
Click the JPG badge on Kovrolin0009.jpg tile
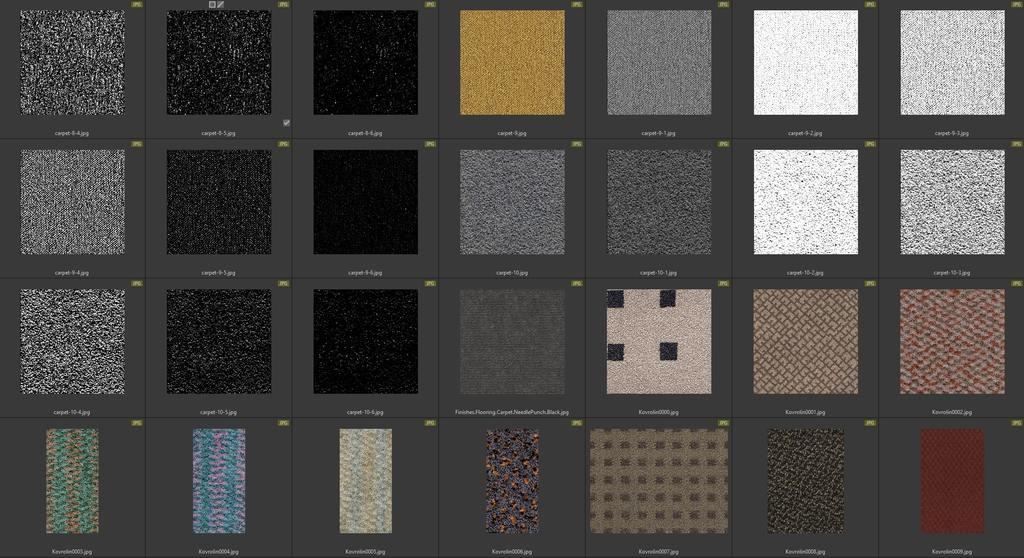click(x=1016, y=424)
